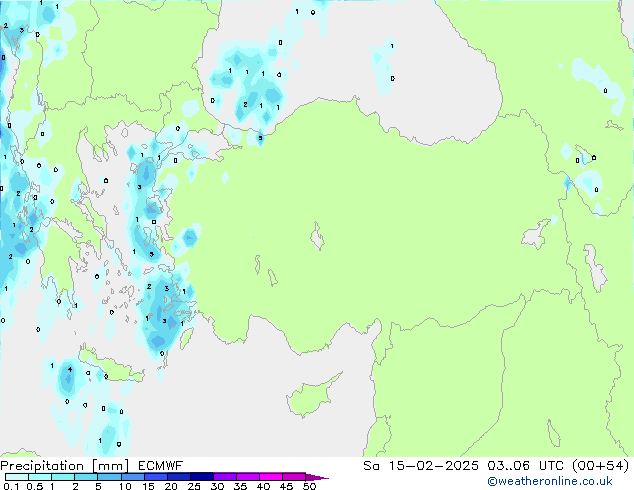Click the legend label "0.5"

click(35, 486)
